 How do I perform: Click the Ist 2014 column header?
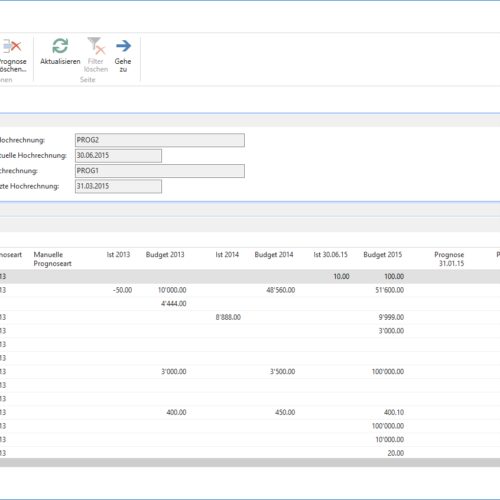point(227,255)
